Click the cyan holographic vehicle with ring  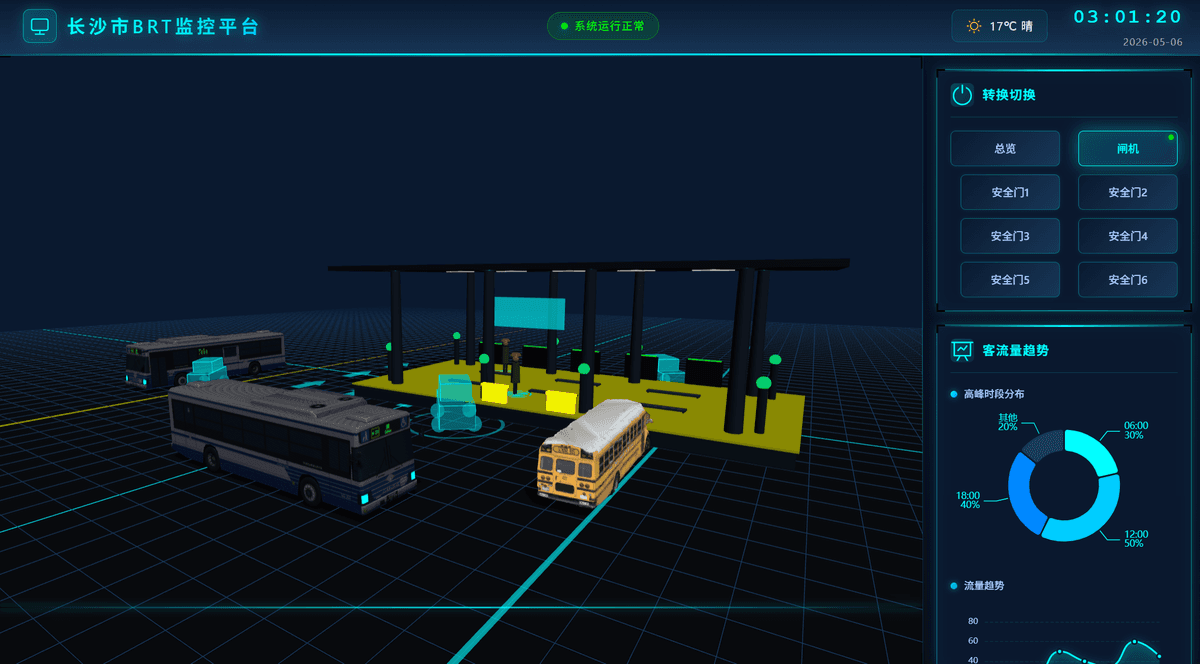coord(457,404)
